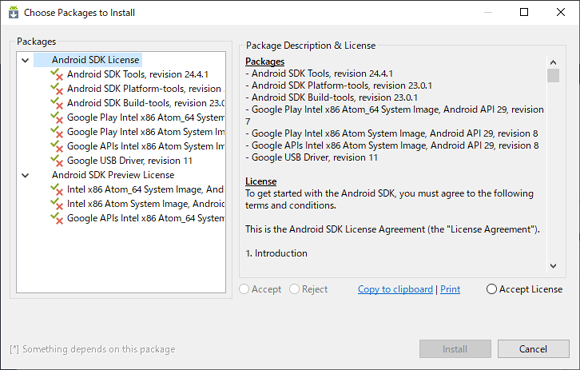Click the SDK installer title bar icon
580x370 pixels.
click(x=13, y=13)
